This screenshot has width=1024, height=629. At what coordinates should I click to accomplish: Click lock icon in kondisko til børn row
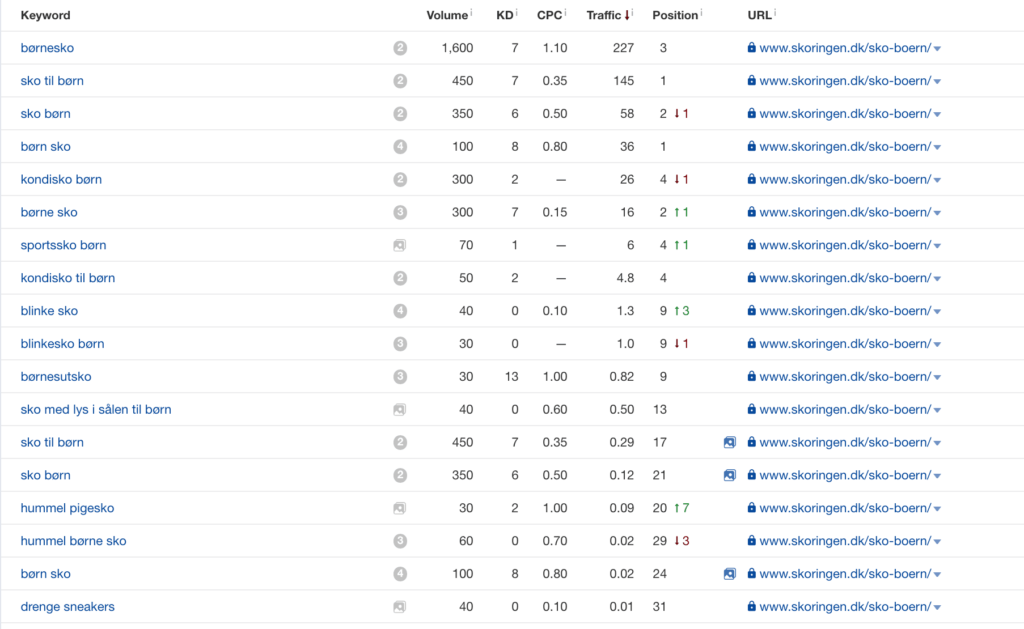pos(751,278)
